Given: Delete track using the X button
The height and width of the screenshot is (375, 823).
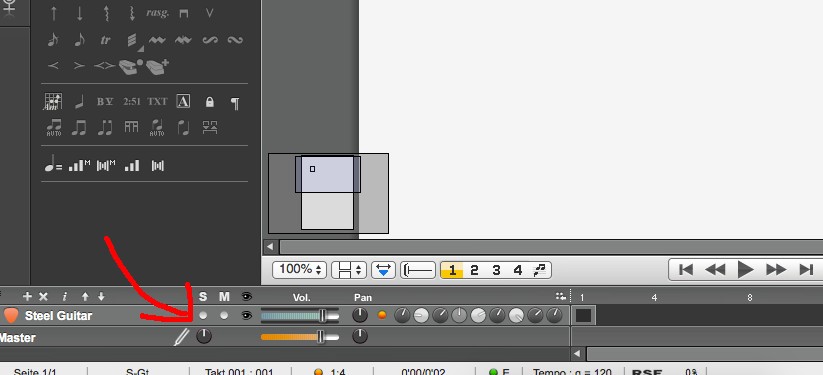Looking at the screenshot, I should point(44,297).
